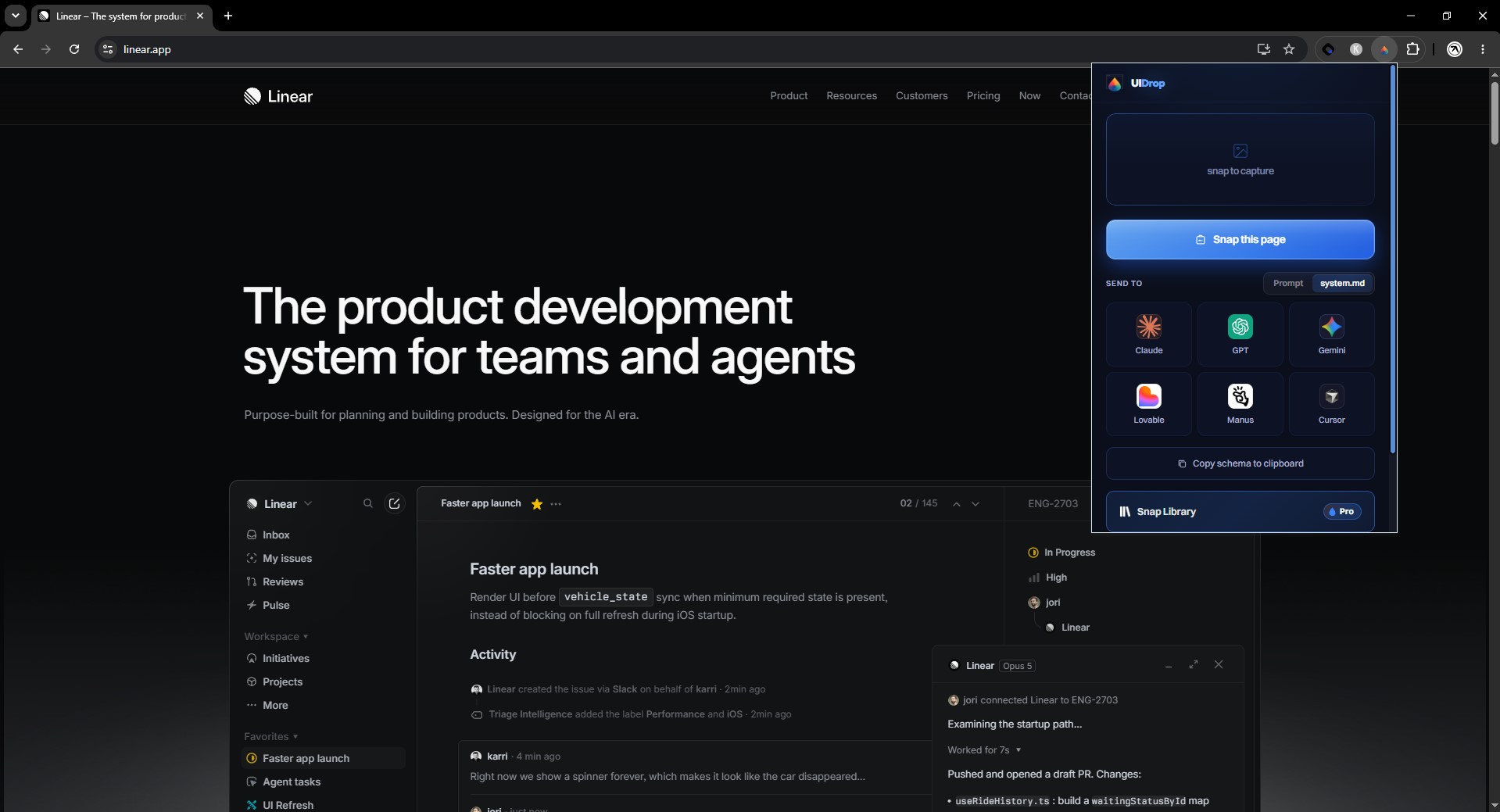Image resolution: width=1500 pixels, height=812 pixels.
Task: Expand the Worked for 7s details
Action: 984,750
